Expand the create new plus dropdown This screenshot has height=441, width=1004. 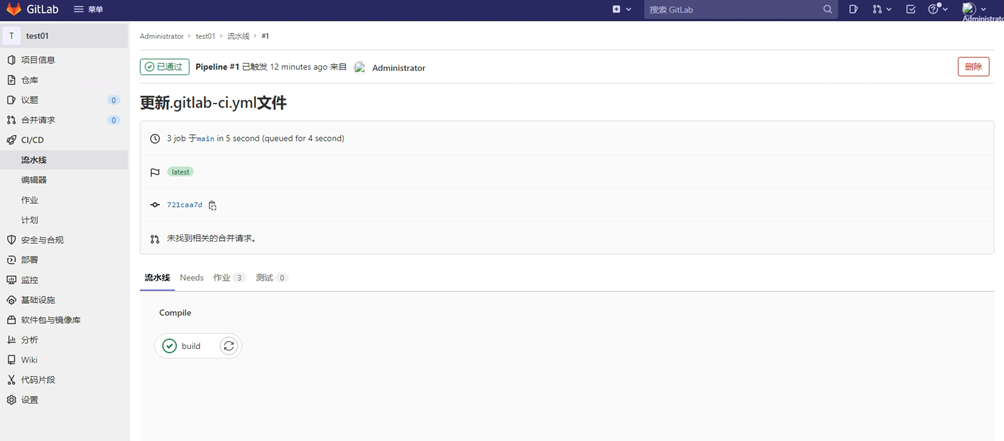[621, 9]
